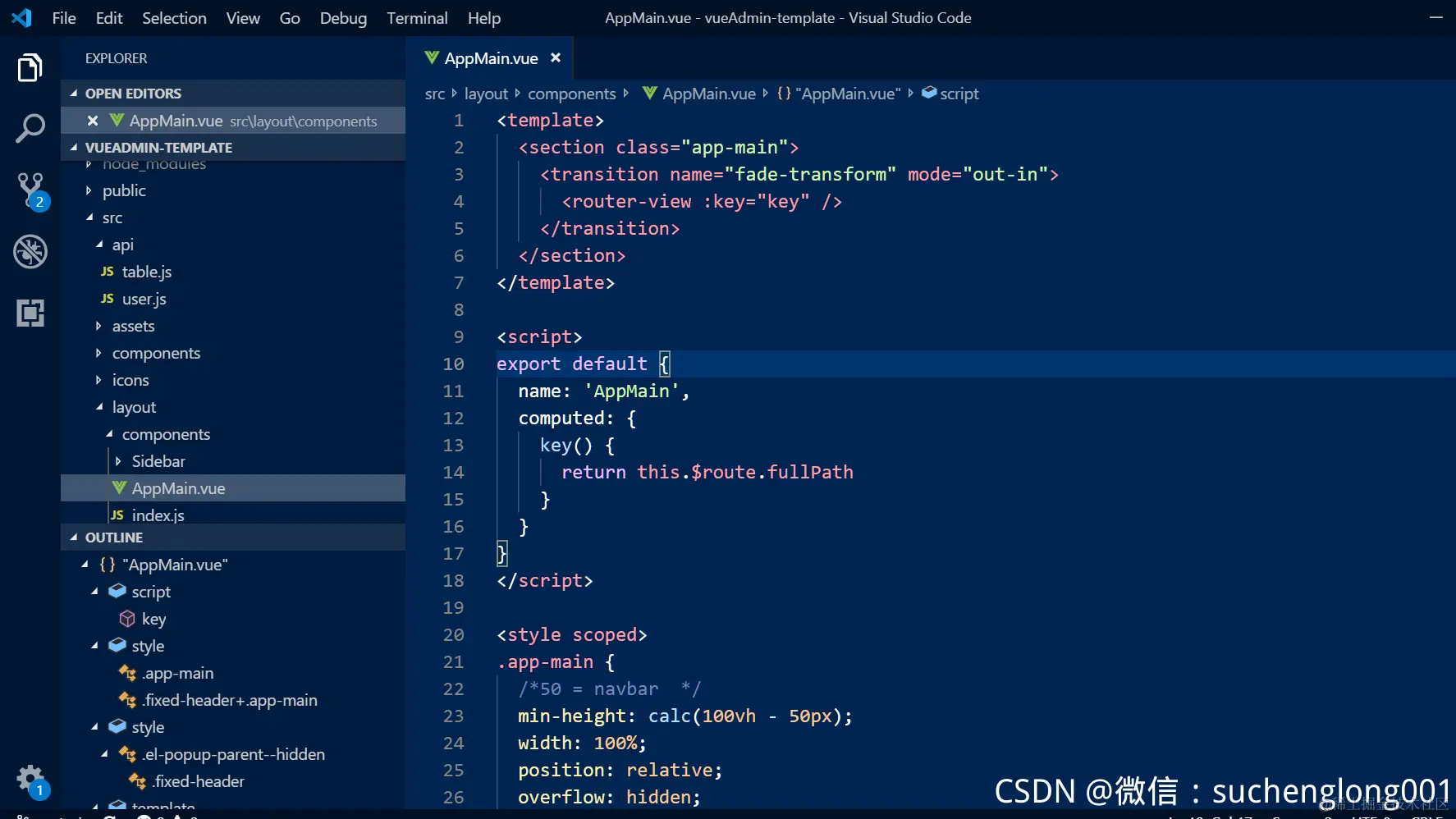Click the components breadcrumb segment
Image resolution: width=1456 pixels, height=819 pixels.
(571, 94)
